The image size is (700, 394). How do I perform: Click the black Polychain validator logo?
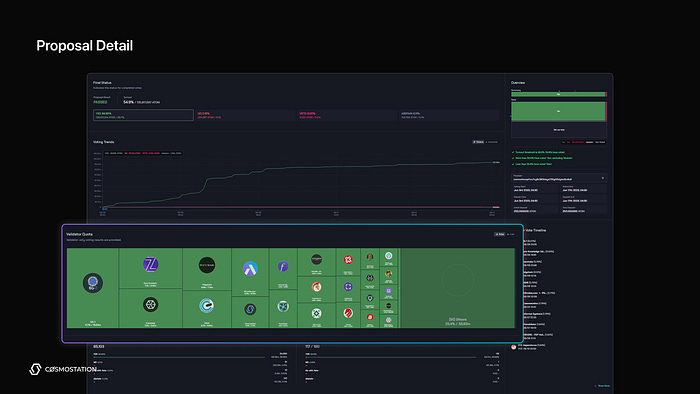tap(207, 265)
